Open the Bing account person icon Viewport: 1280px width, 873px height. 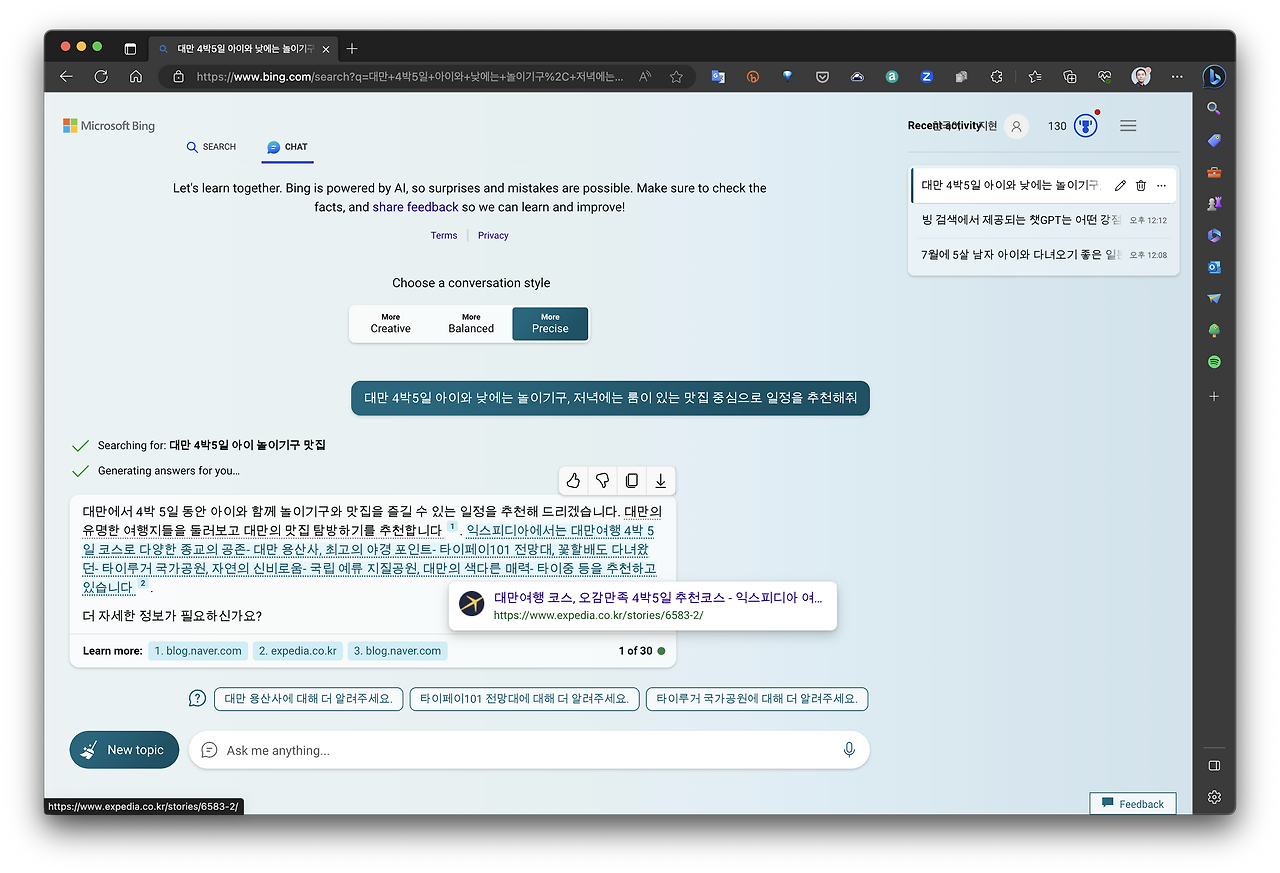pyautogui.click(x=1017, y=126)
